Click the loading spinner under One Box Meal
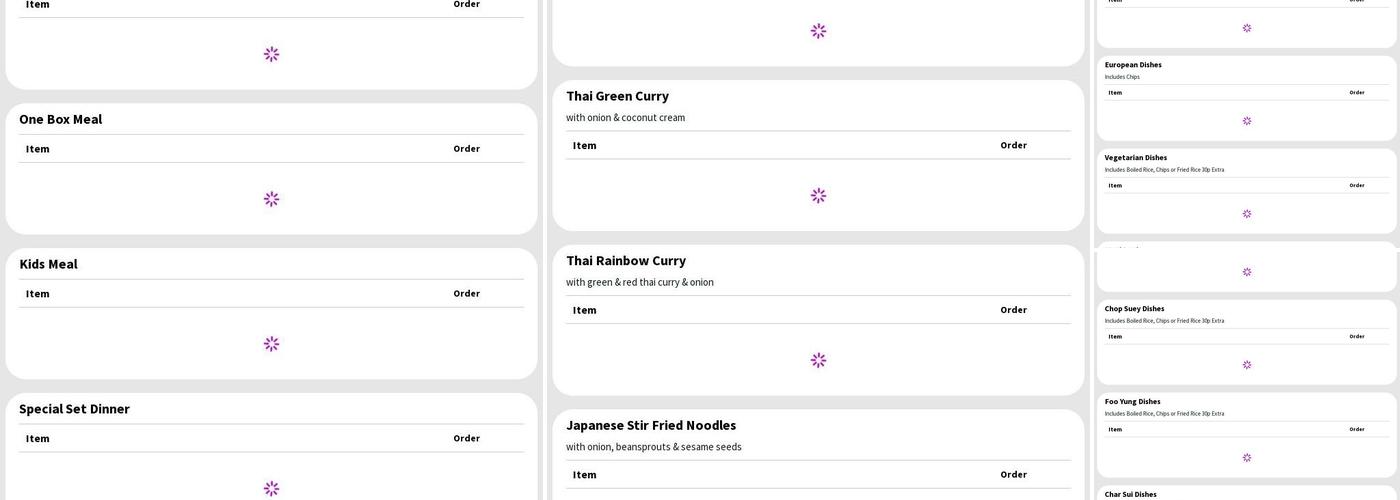Viewport: 1400px width, 500px height. tap(271, 199)
